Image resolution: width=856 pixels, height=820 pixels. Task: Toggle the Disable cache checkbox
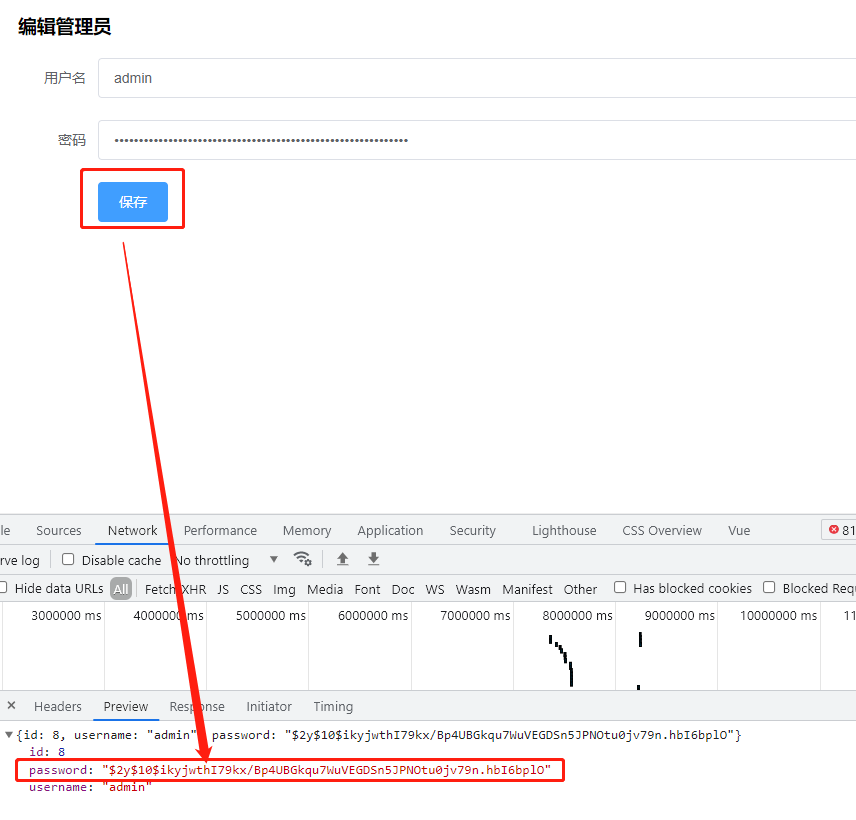pos(67,560)
